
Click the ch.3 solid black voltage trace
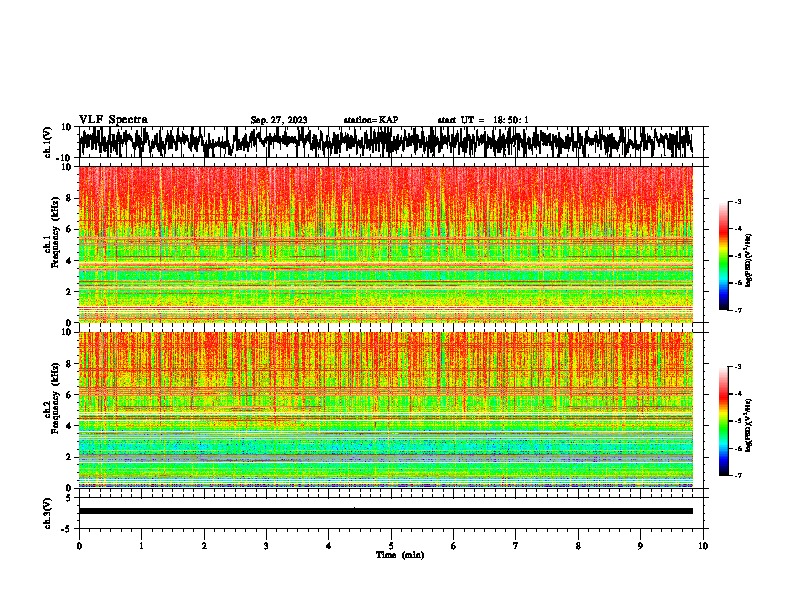coord(385,511)
